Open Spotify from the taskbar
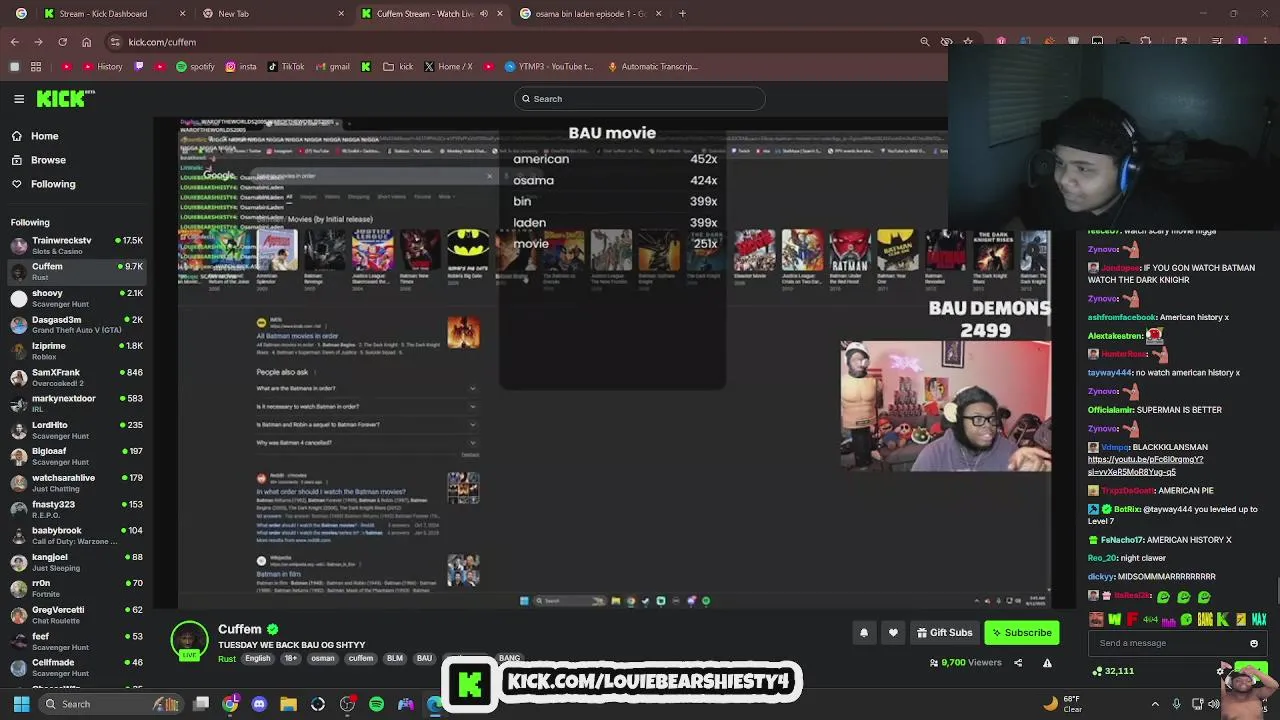Image resolution: width=1280 pixels, height=720 pixels. pos(376,704)
